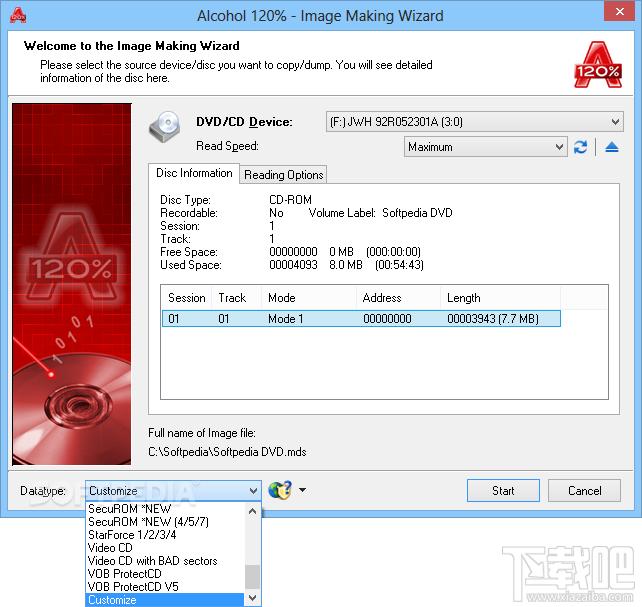This screenshot has height=607, width=642.
Task: Click the disc drive icon beside DVD/CD Device
Action: 165,127
